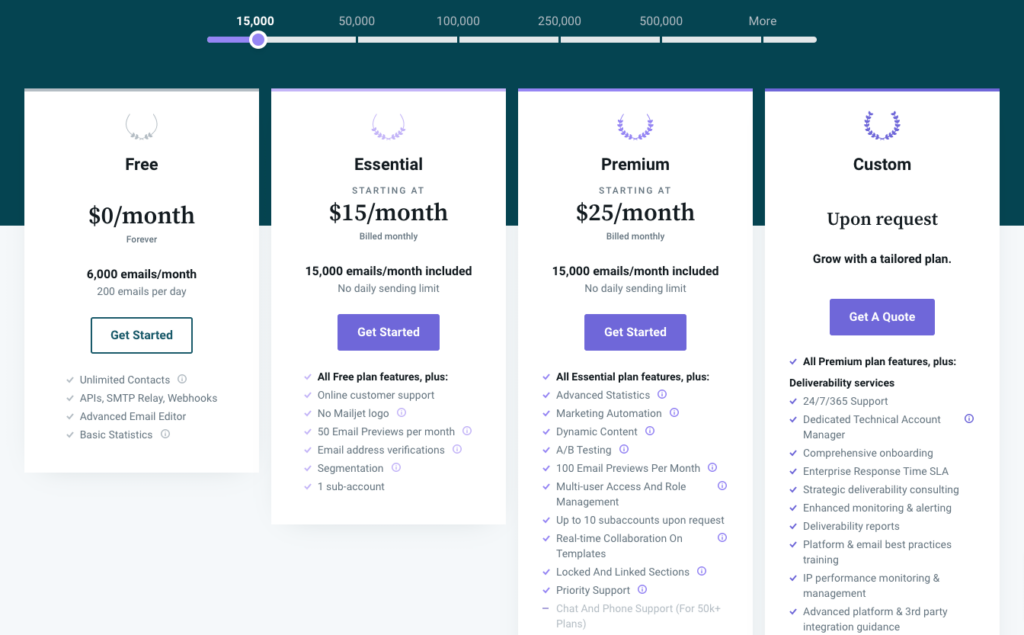Click Get Started under Premium plan
Viewport: 1024px width, 635px height.
(635, 332)
